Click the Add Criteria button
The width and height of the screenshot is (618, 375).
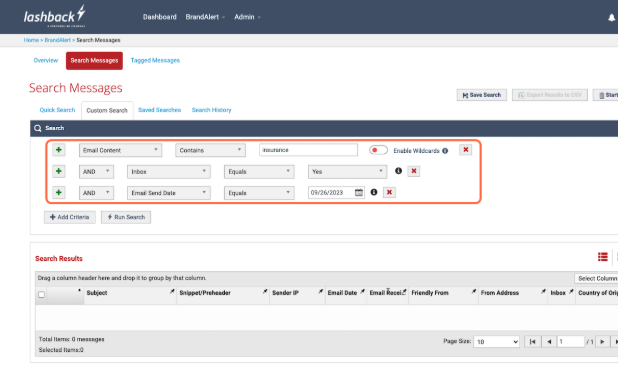click(70, 217)
